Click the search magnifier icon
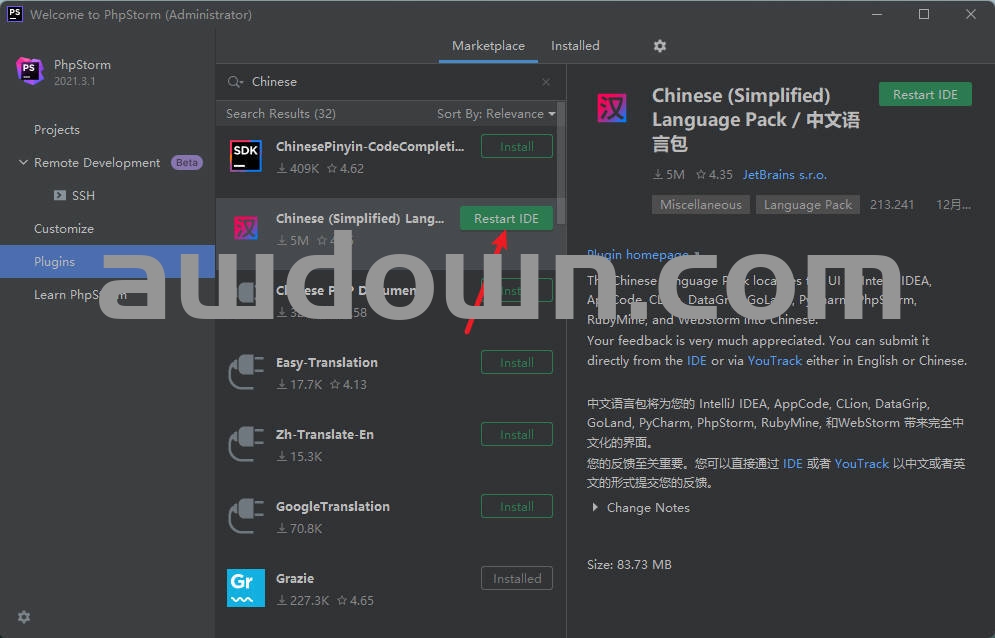This screenshot has width=995, height=638. [x=235, y=82]
